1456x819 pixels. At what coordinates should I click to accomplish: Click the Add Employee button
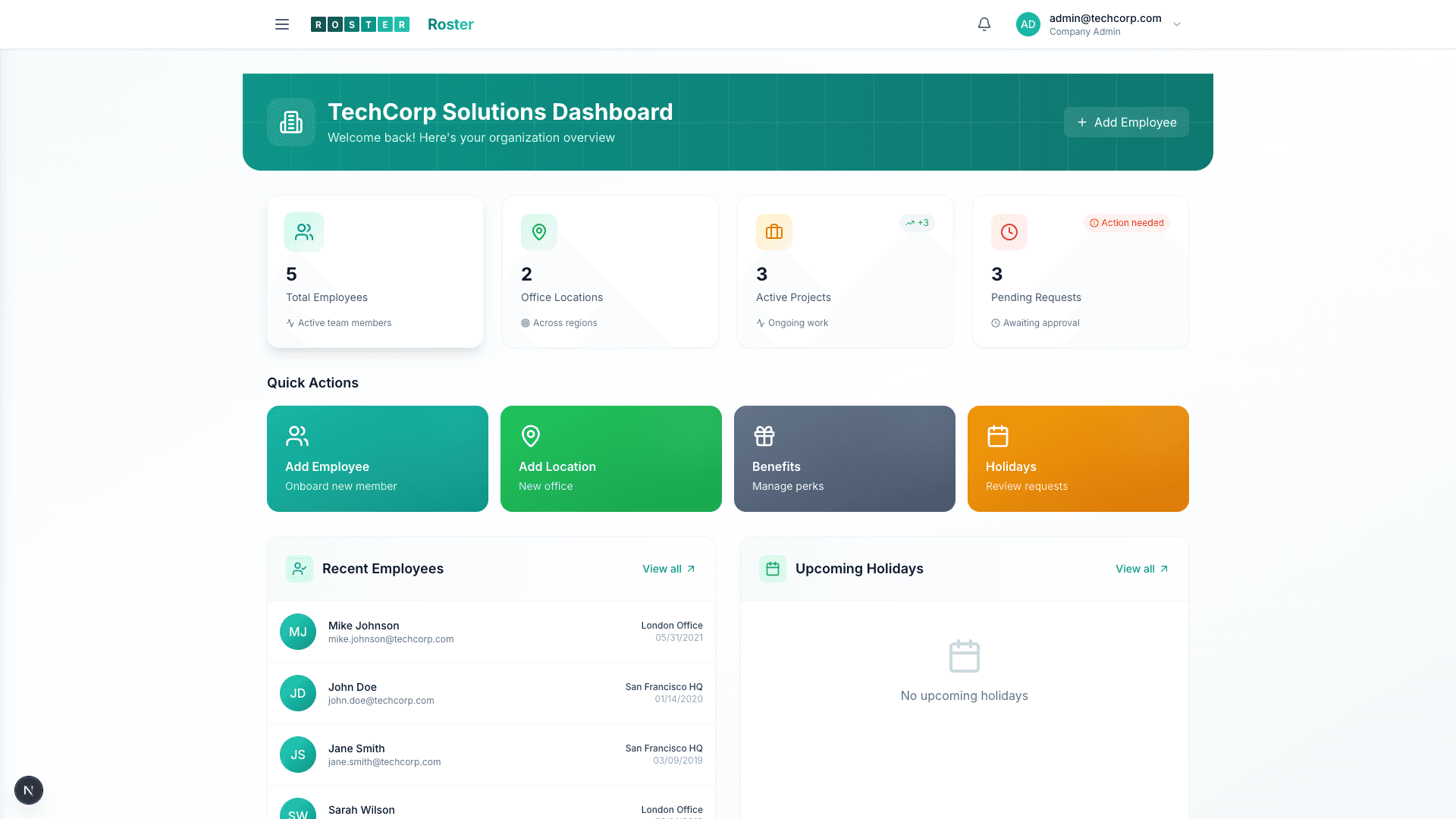click(1126, 122)
